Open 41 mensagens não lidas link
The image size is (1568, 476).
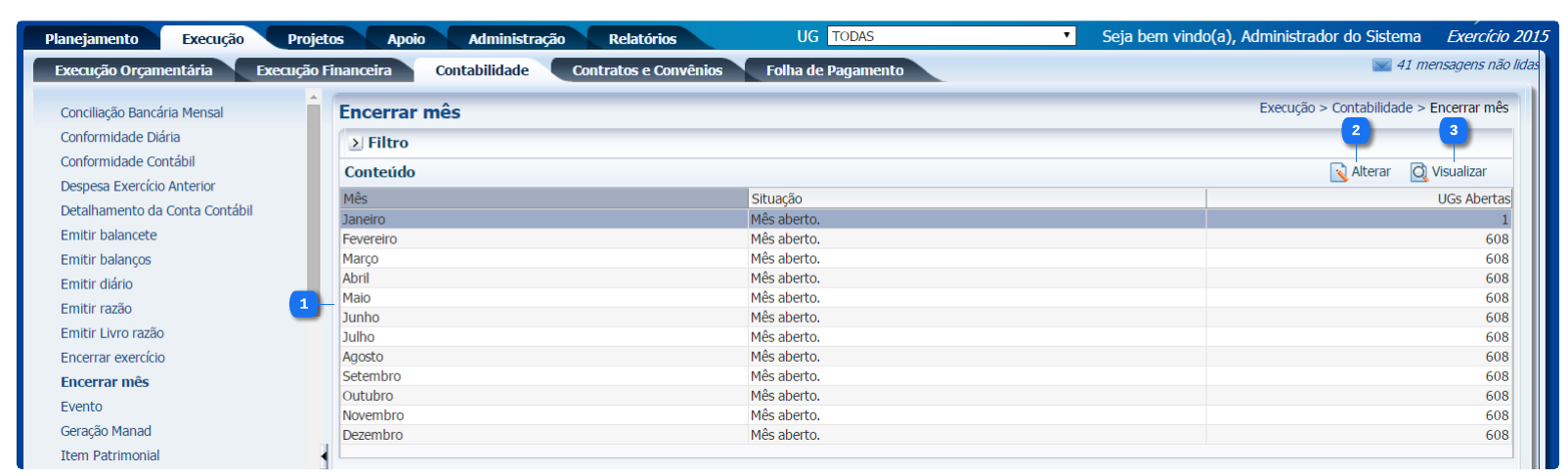1466,65
